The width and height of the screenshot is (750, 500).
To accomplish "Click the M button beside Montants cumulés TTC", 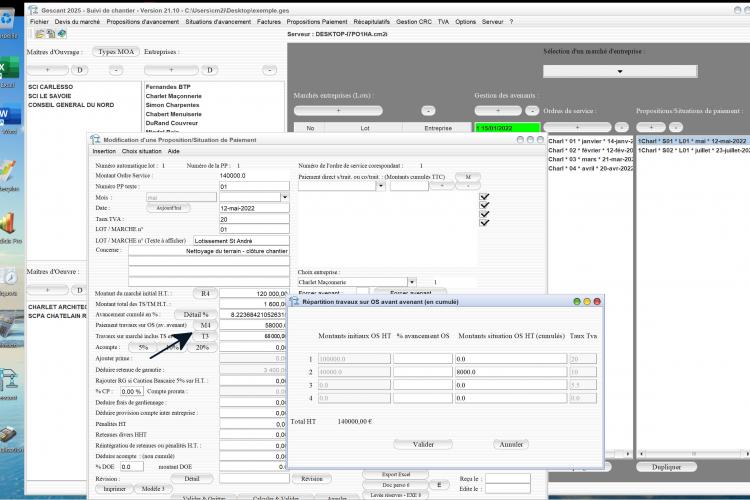I will click(468, 177).
